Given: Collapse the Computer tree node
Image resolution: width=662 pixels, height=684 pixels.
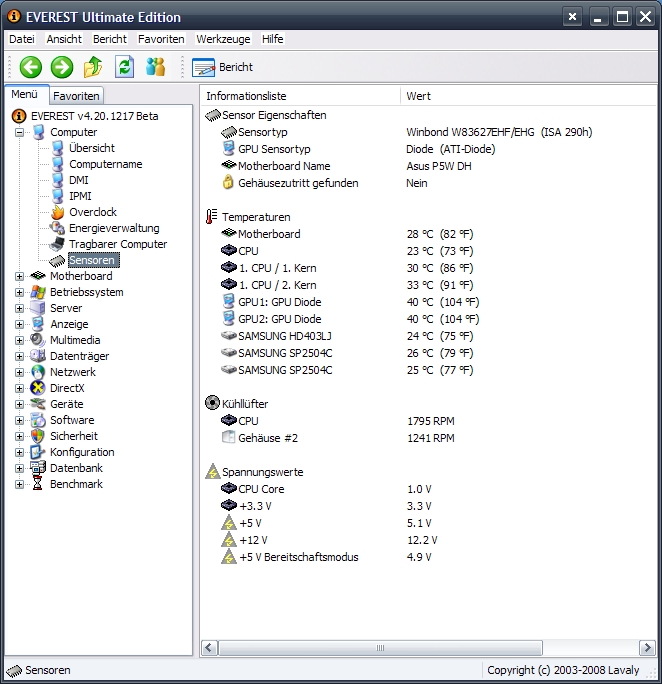Looking at the screenshot, I should (19, 132).
